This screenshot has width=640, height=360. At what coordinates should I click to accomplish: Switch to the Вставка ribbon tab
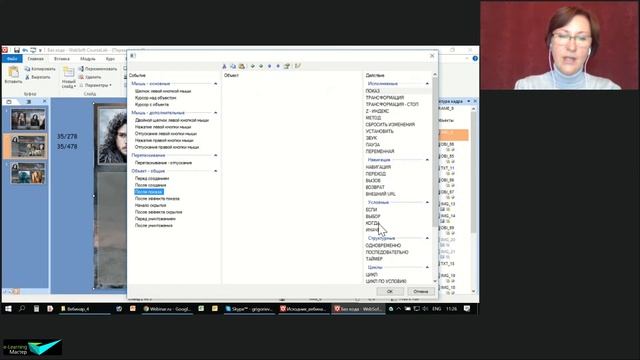coord(62,59)
